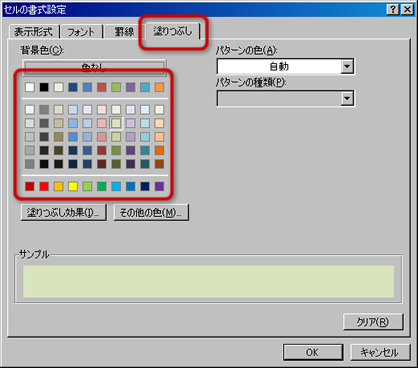Screen dimensions: 418x368
Task: Pick the lightest pink shade of red
Action: (102, 110)
